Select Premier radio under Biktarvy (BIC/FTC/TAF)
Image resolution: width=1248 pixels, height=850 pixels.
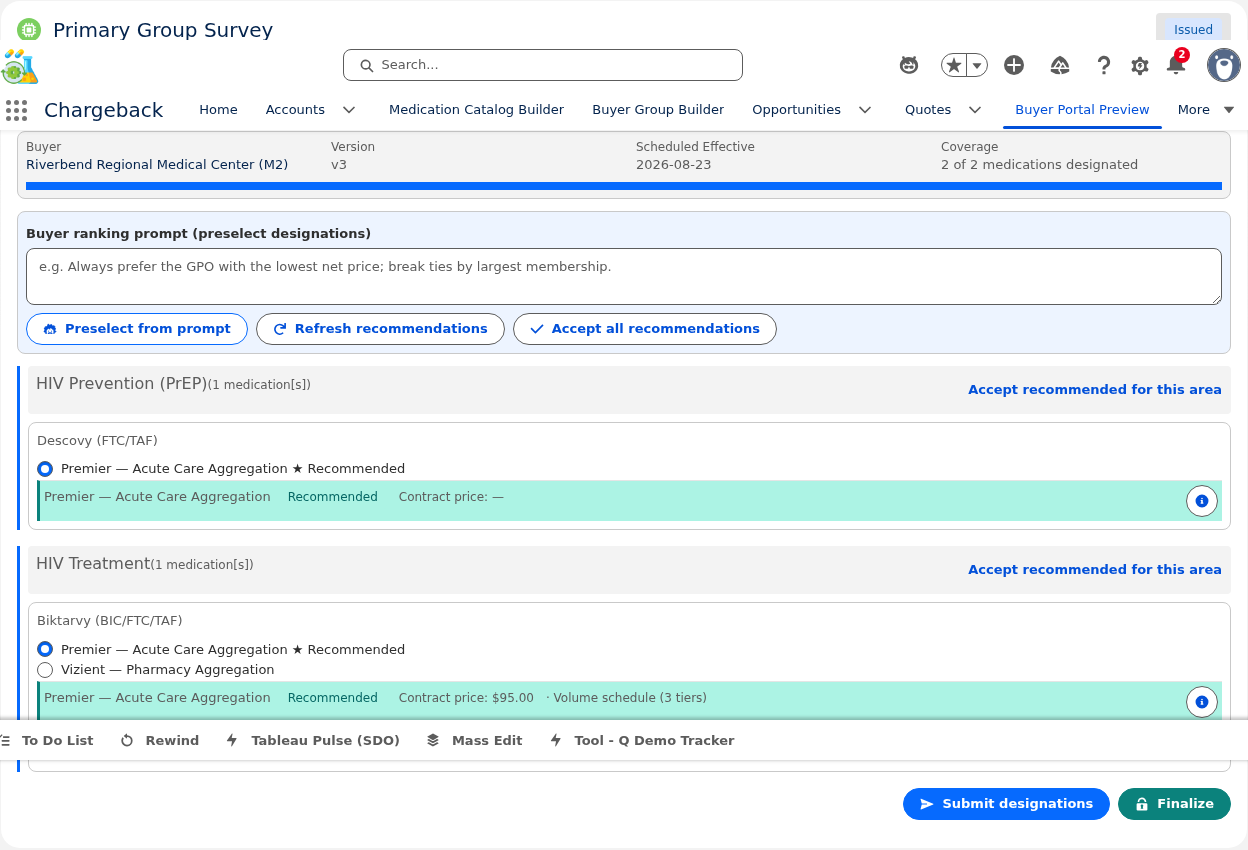(45, 650)
